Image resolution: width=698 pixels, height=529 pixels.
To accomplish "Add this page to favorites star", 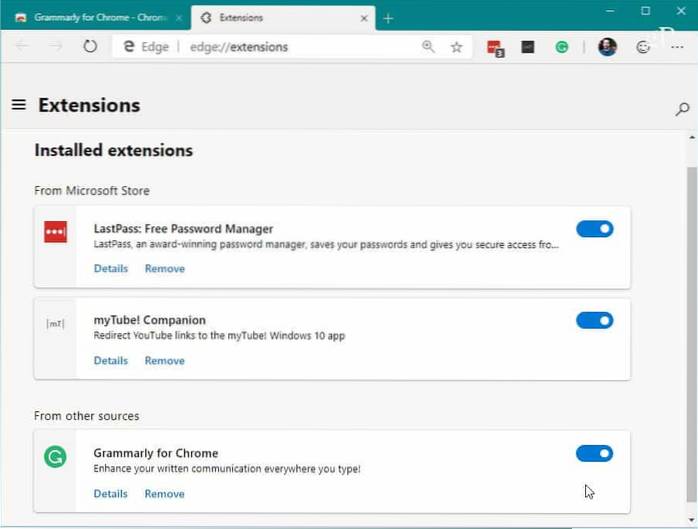I will [456, 47].
